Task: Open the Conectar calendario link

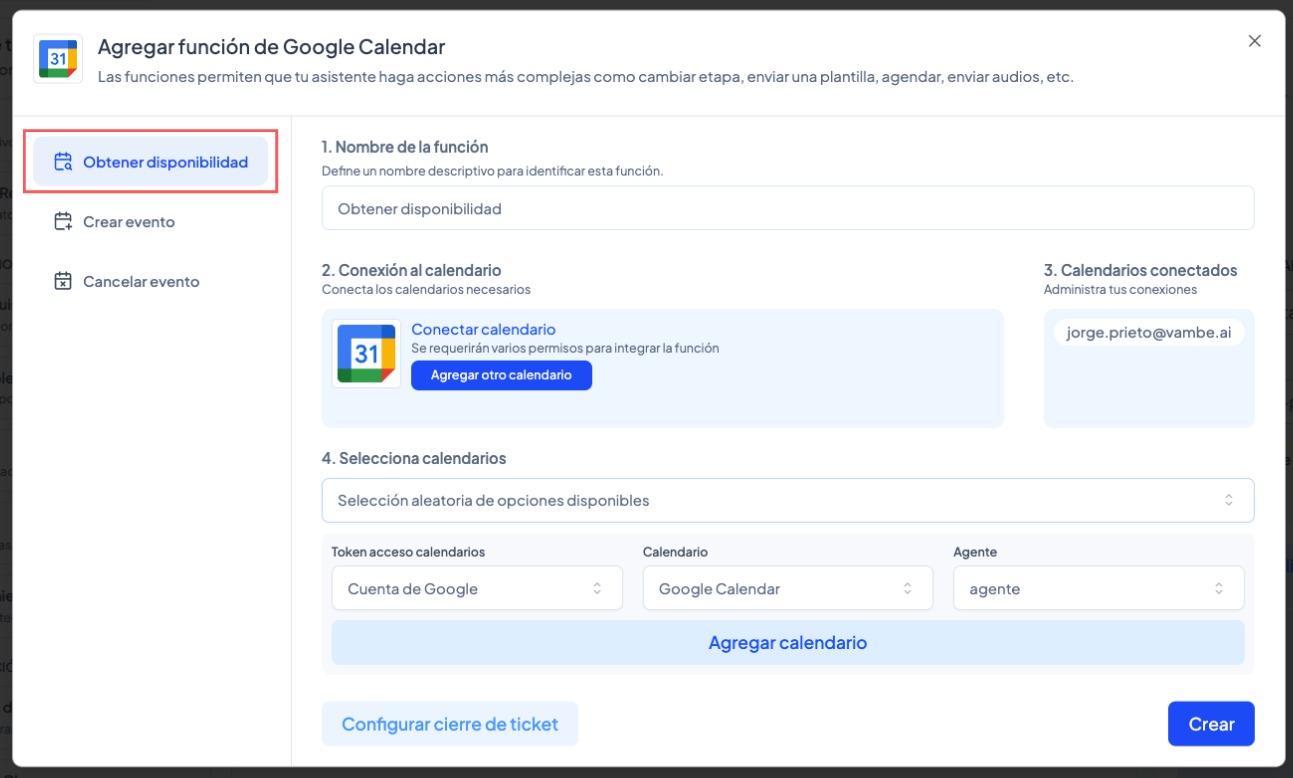Action: pyautogui.click(x=483, y=329)
